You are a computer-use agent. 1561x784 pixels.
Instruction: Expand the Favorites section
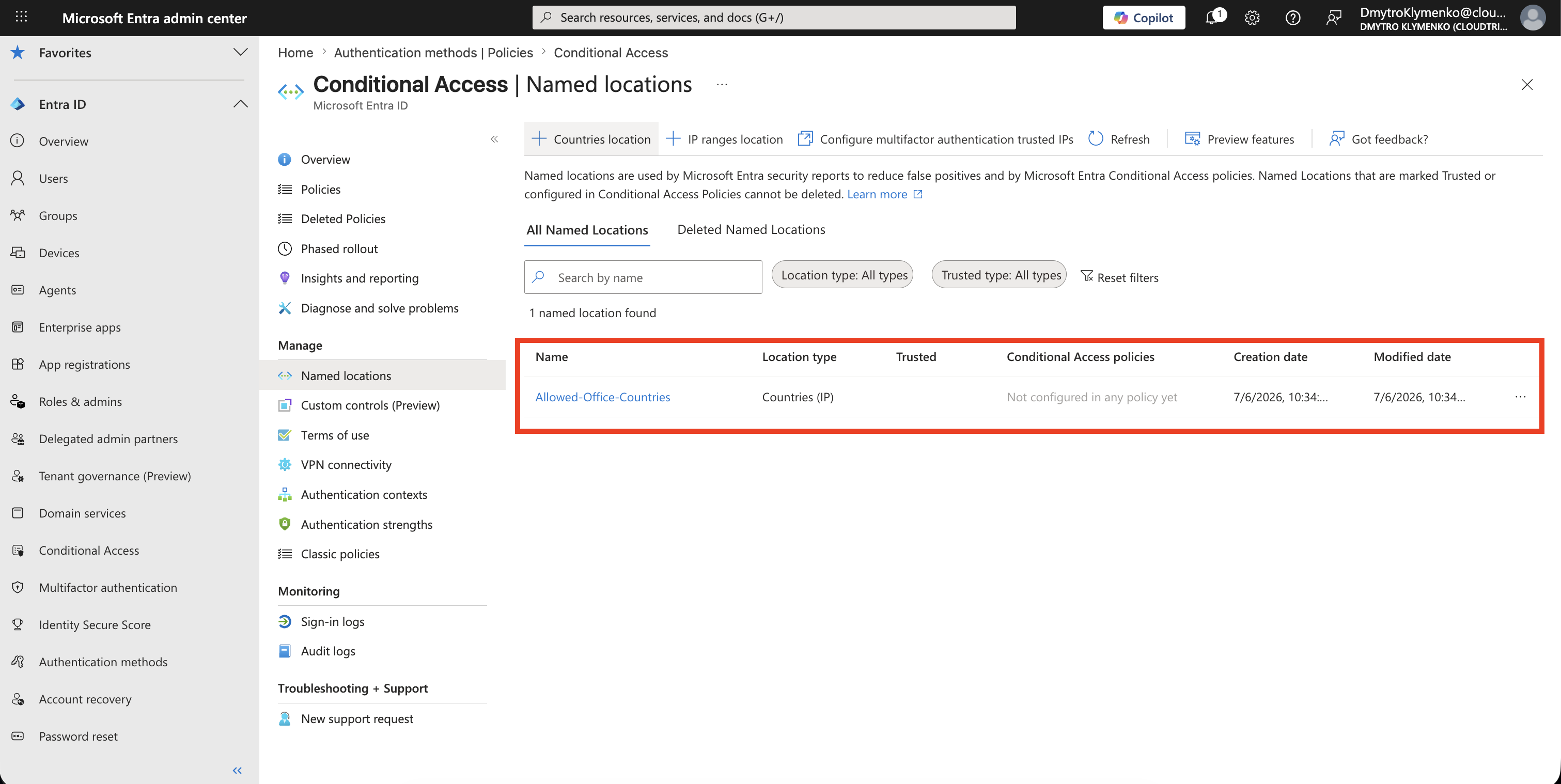click(241, 52)
